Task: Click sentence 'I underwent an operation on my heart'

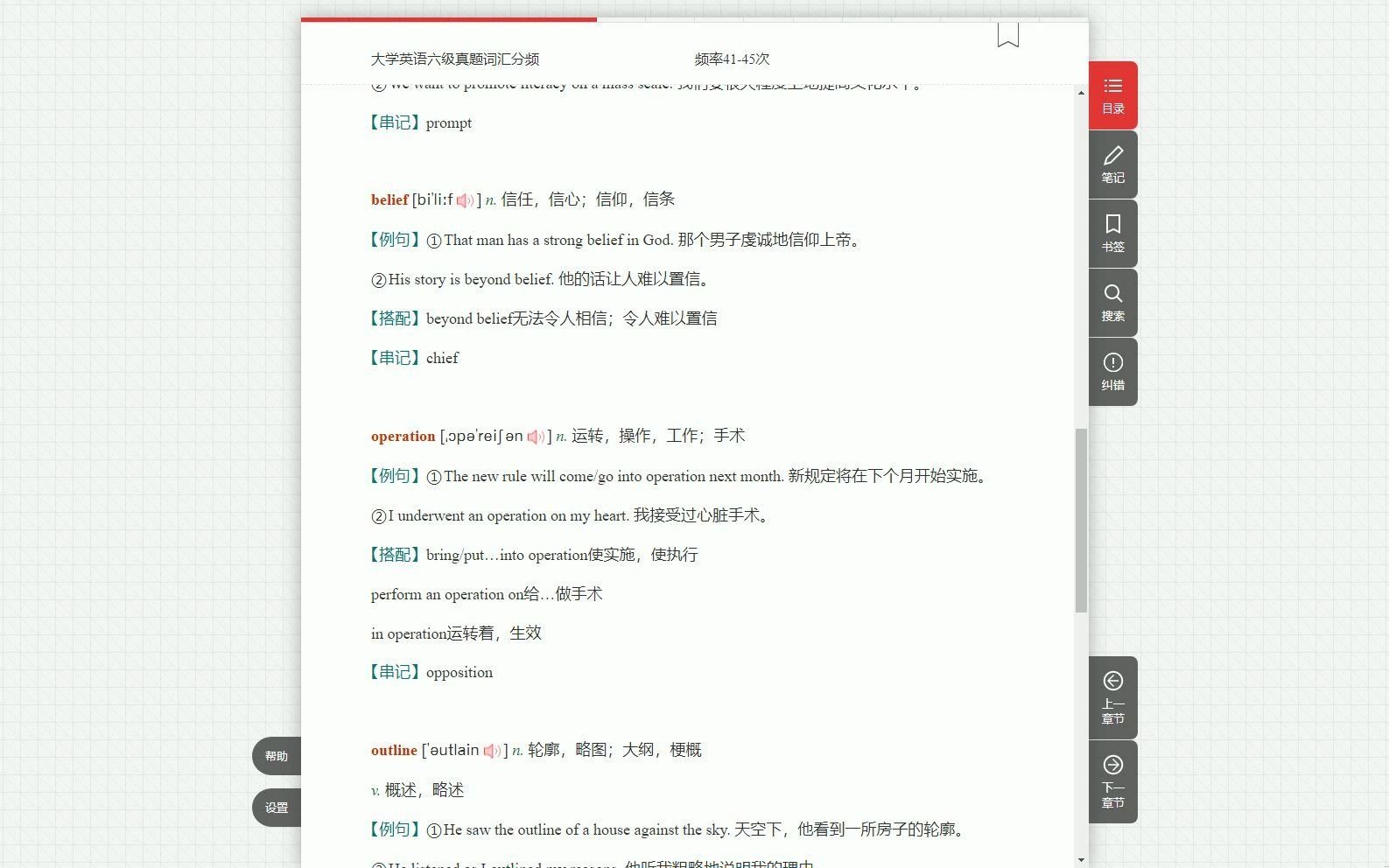Action: coord(509,515)
